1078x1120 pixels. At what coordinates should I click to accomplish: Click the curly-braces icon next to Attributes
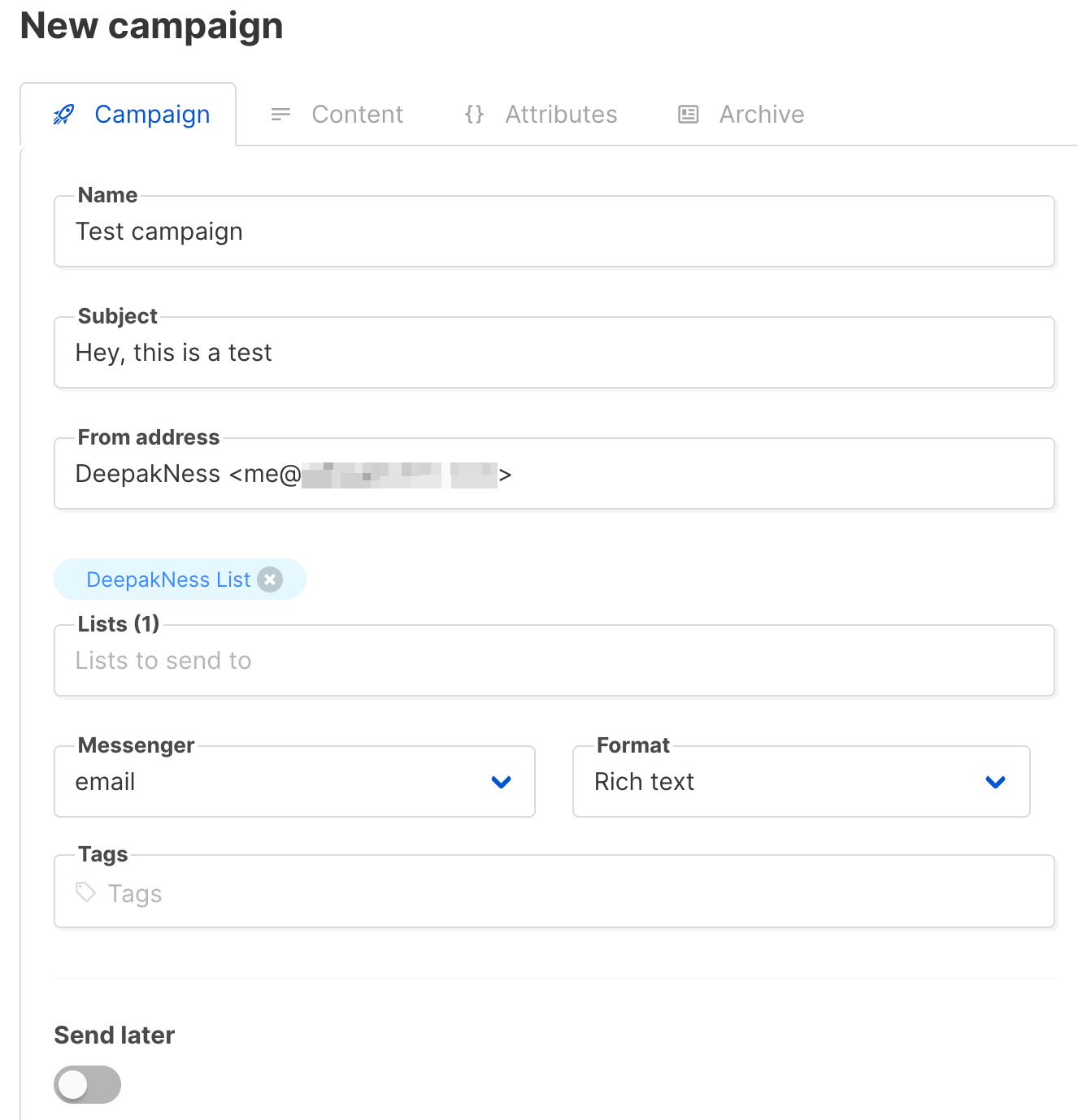[474, 115]
